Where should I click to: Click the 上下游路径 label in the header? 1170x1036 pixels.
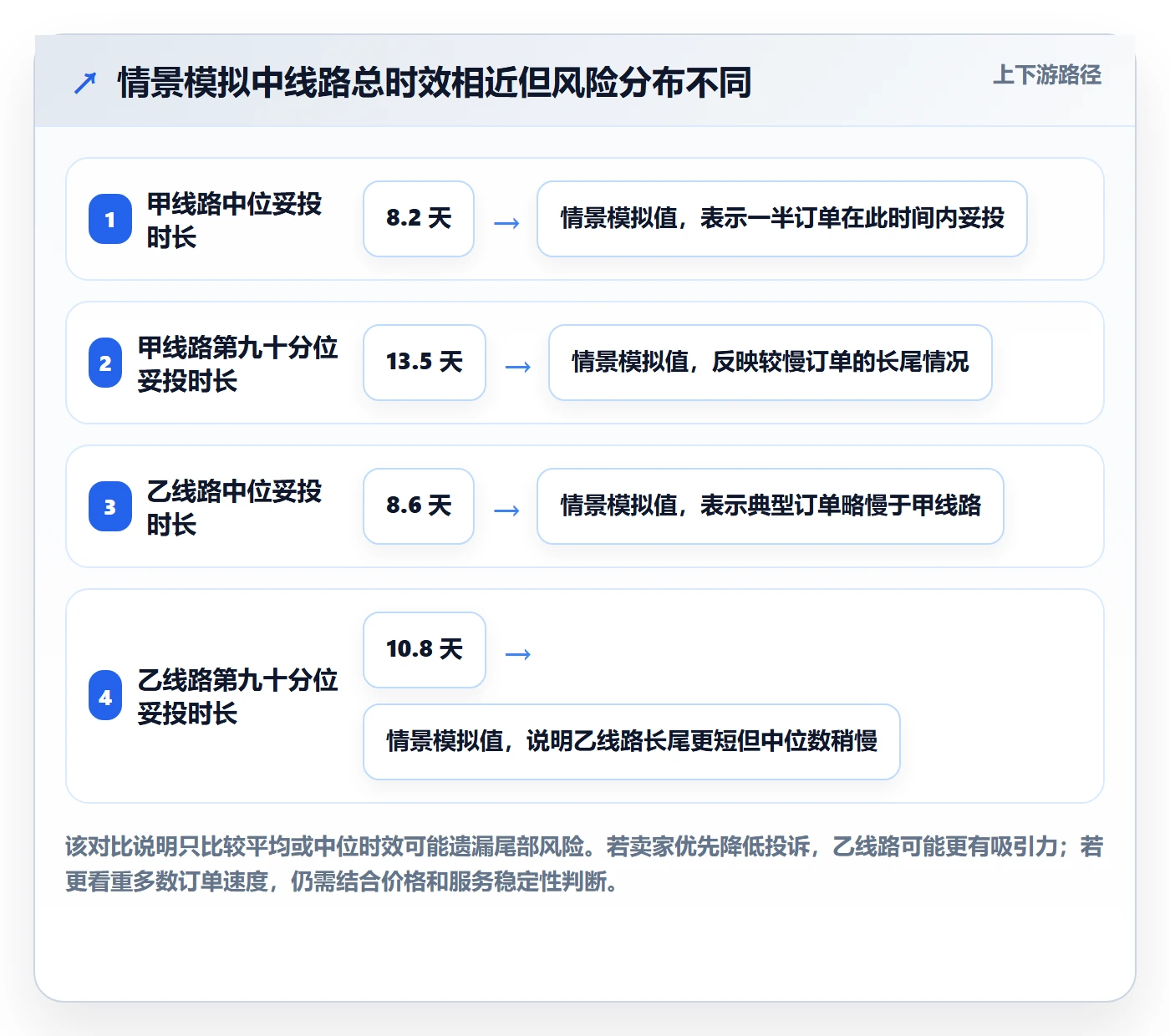(x=1047, y=75)
